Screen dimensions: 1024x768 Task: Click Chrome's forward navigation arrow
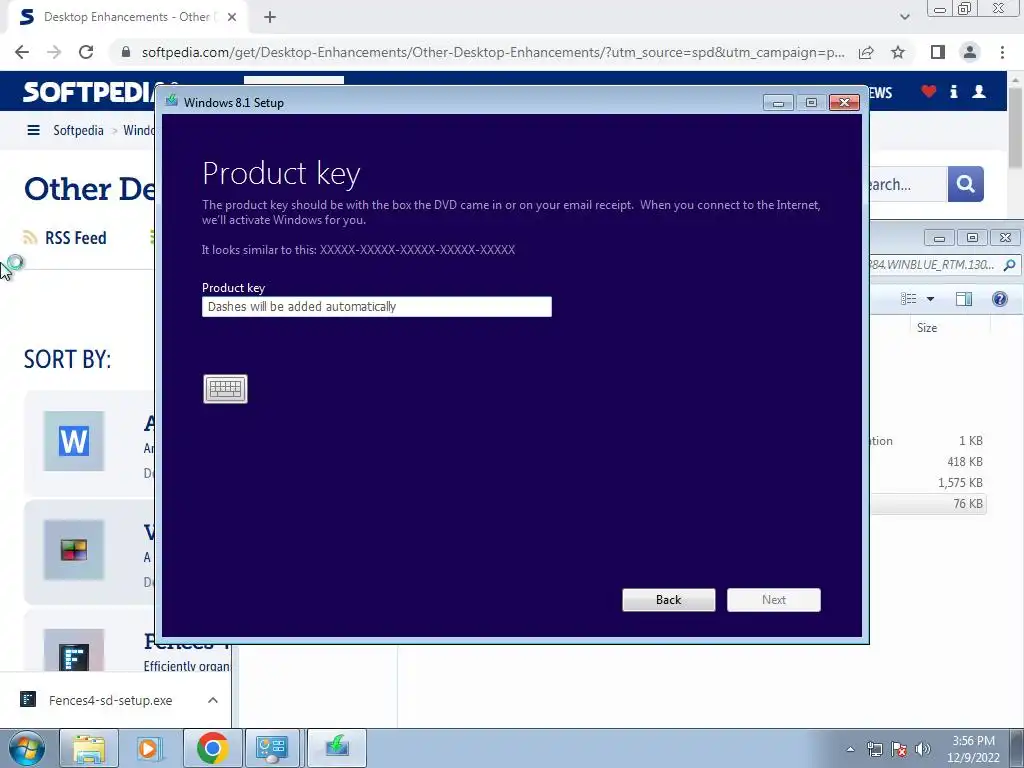point(54,52)
